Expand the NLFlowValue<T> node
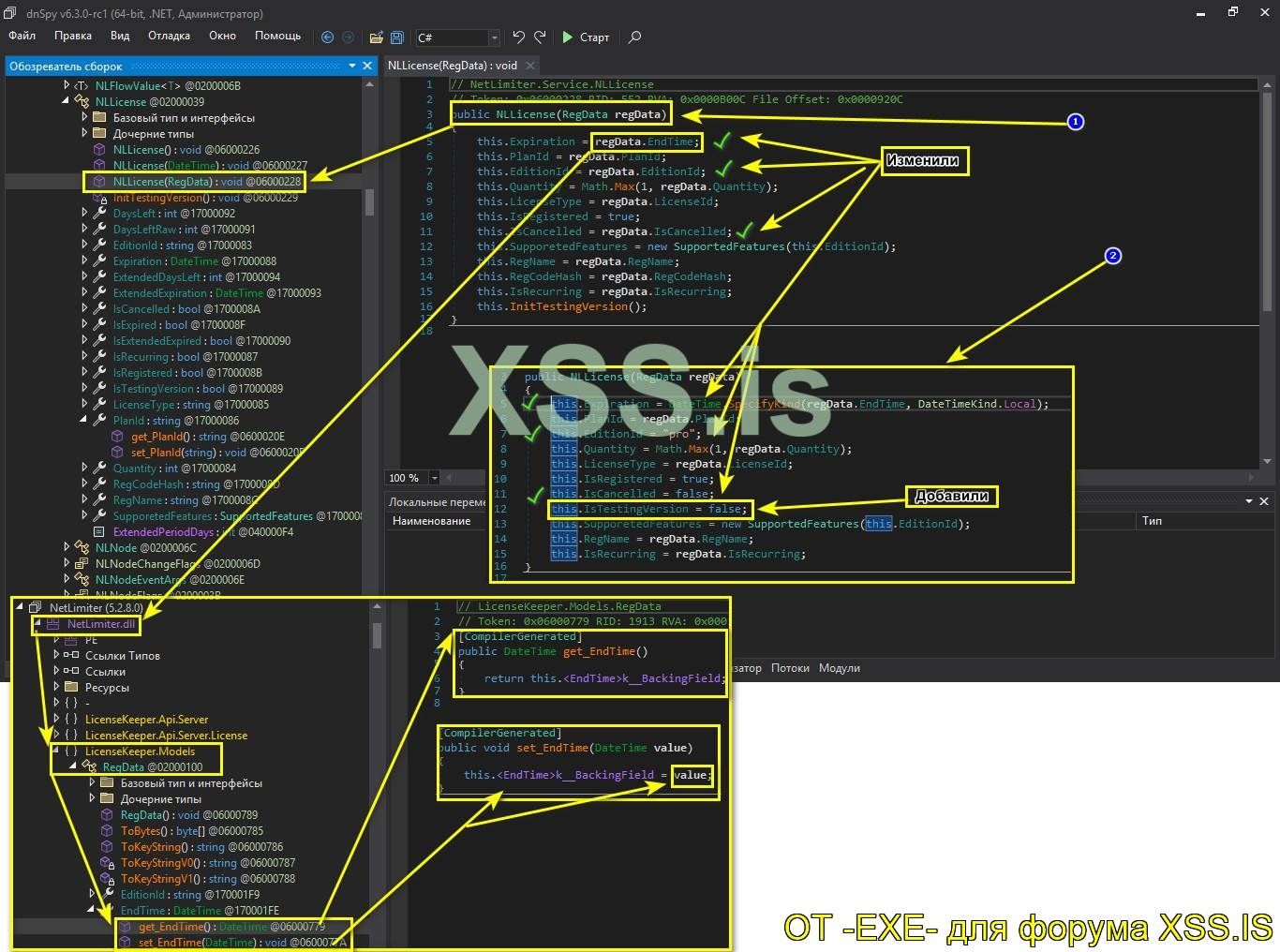The width and height of the screenshot is (1280, 952). pyautogui.click(x=67, y=86)
